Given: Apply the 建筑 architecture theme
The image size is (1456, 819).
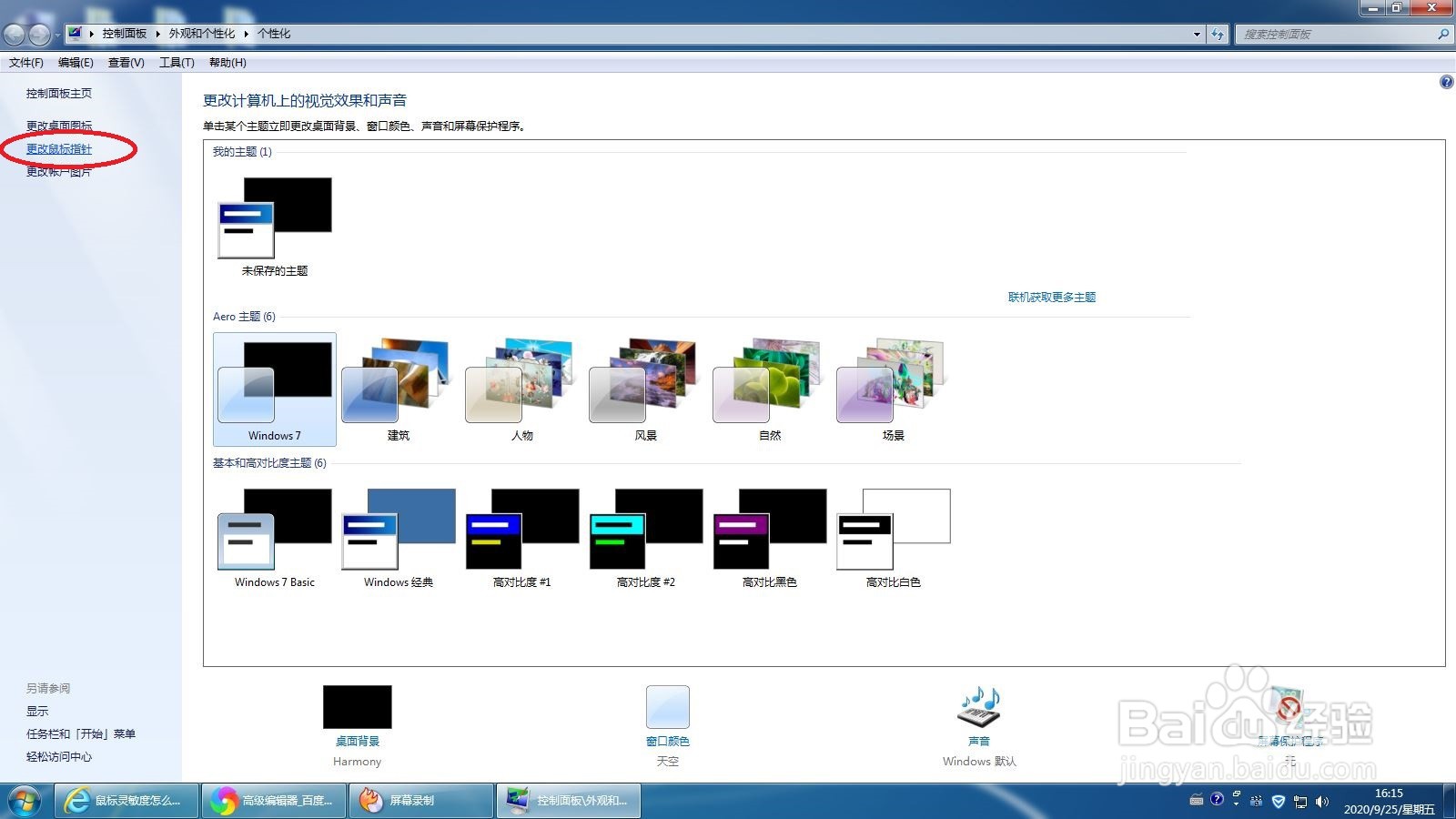Looking at the screenshot, I should [x=398, y=389].
